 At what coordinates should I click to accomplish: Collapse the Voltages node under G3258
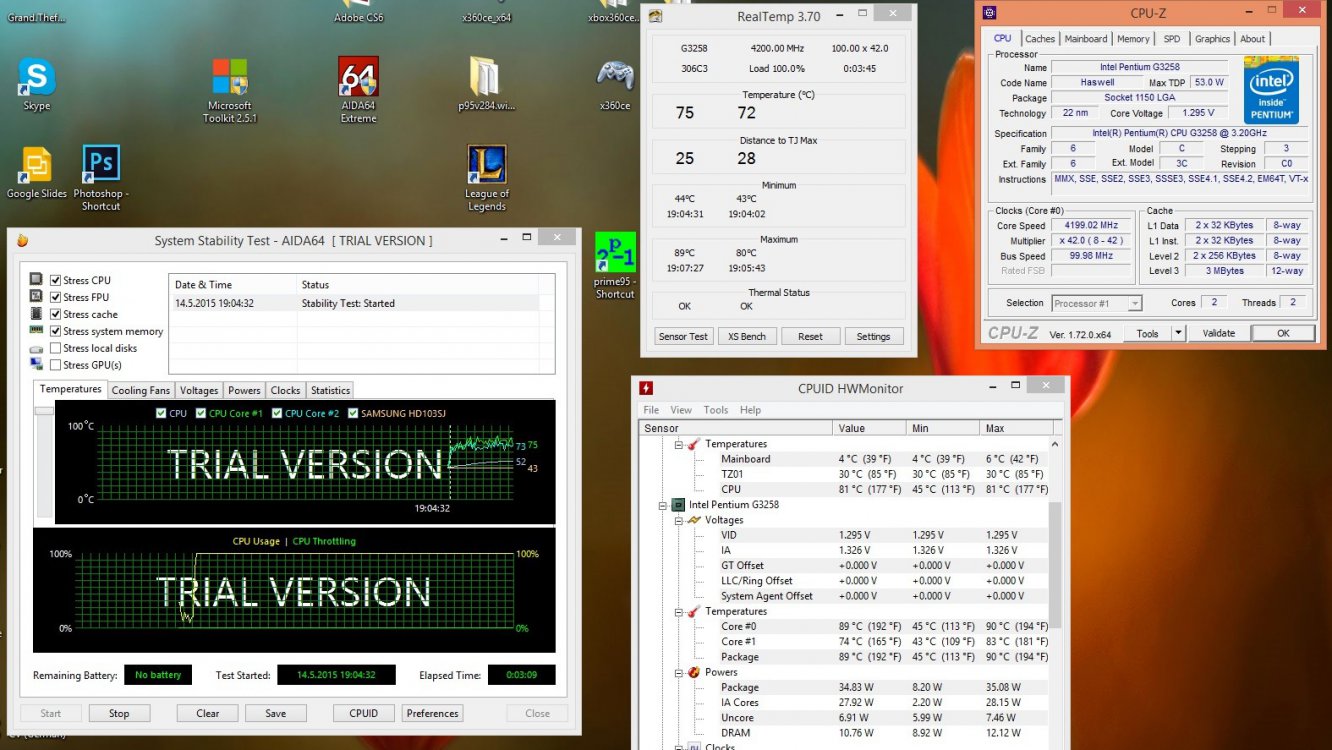click(678, 520)
